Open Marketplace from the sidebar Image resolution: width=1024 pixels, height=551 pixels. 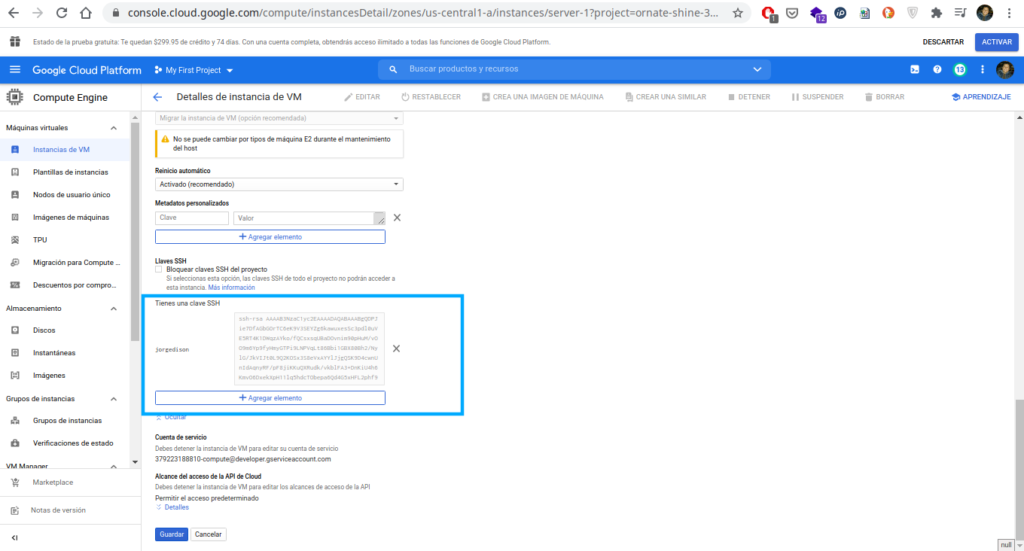coord(53,483)
